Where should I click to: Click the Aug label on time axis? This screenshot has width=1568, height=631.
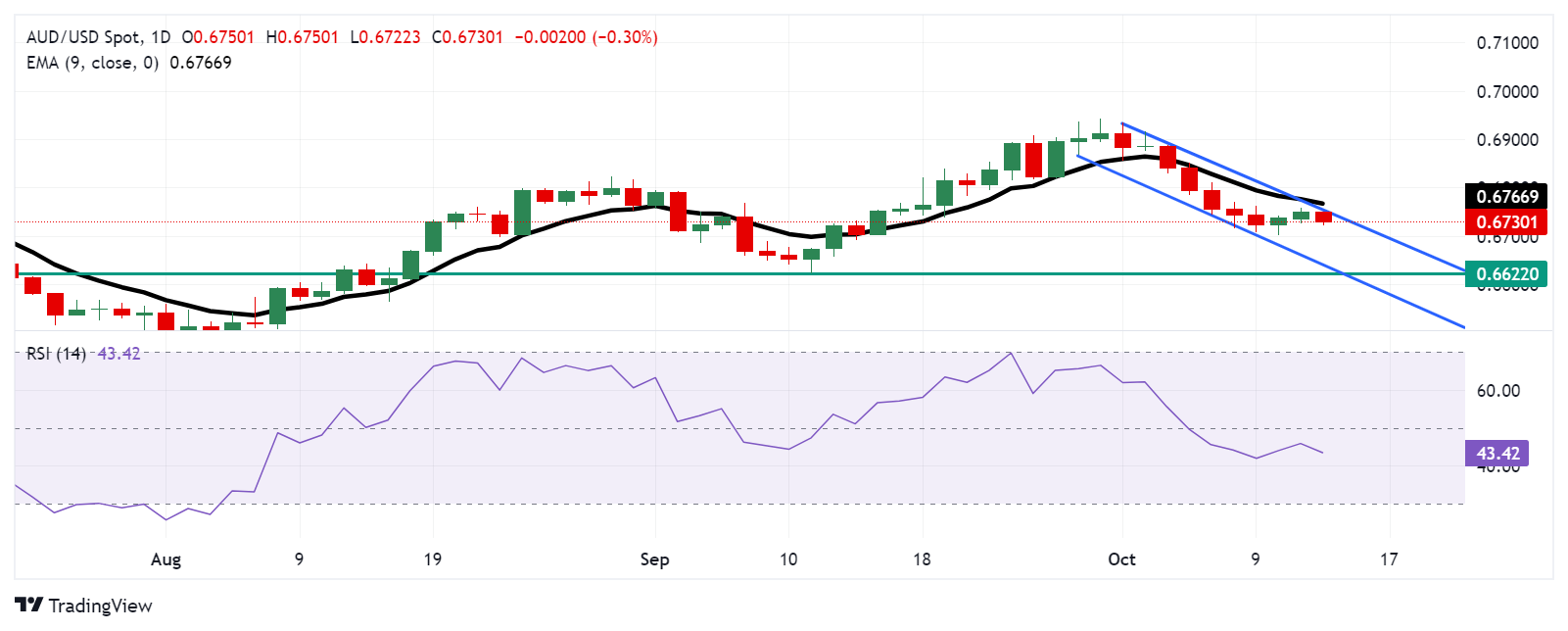click(166, 559)
